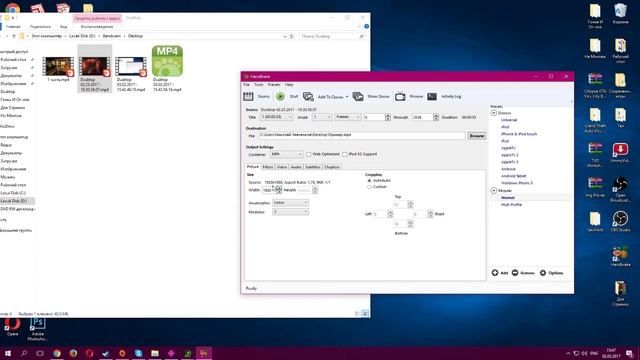Select the Universal preset
The width and height of the screenshot is (640, 360).
pos(509,120)
